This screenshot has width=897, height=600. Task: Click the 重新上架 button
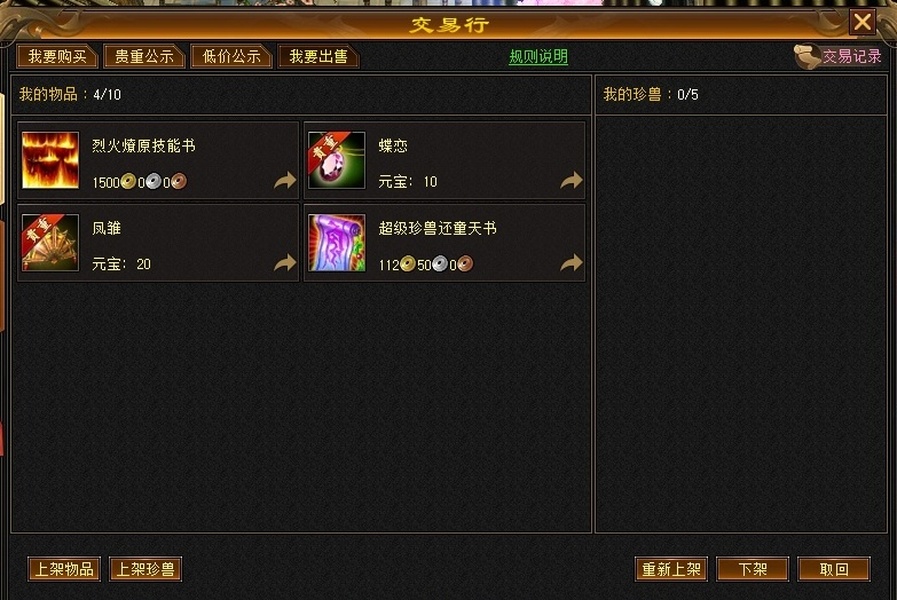point(671,569)
